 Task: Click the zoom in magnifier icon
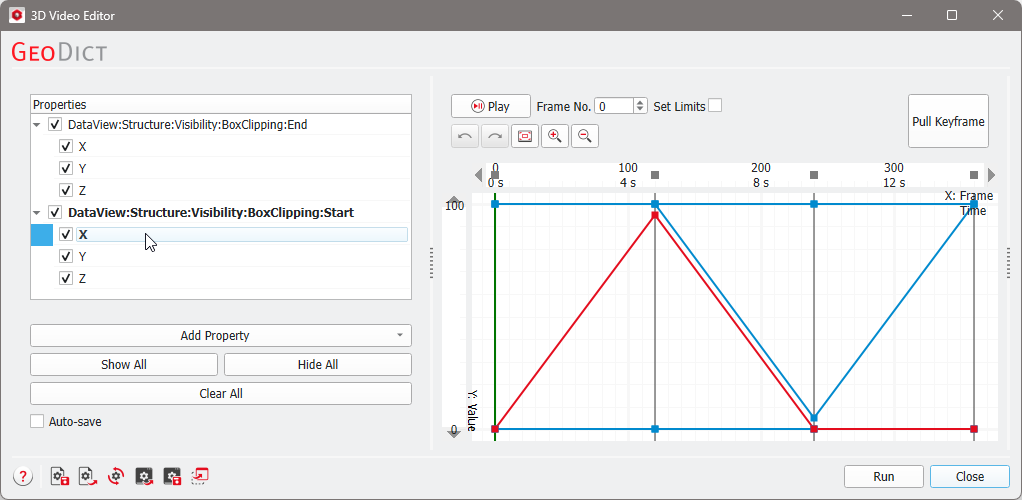point(555,136)
